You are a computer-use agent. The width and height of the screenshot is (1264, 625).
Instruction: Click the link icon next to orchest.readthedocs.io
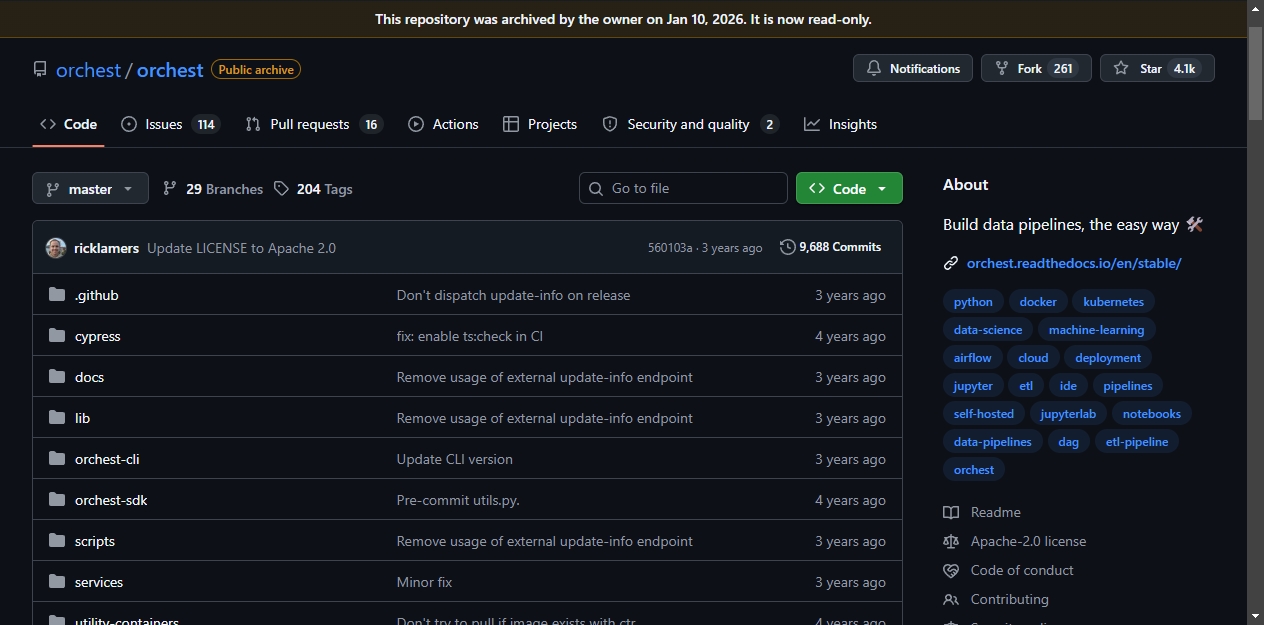point(951,263)
